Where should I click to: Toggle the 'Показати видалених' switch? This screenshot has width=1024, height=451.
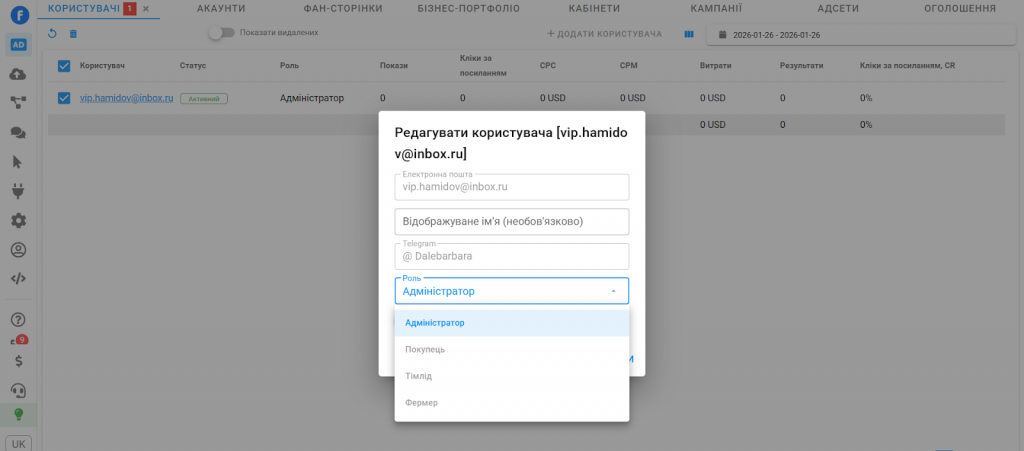(221, 33)
